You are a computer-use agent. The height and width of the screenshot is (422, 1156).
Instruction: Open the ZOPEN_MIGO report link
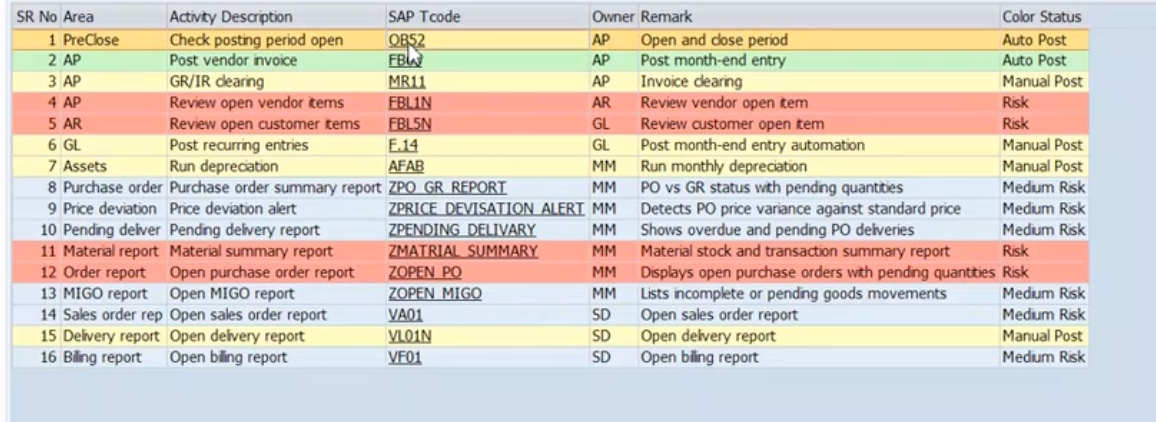coord(435,291)
